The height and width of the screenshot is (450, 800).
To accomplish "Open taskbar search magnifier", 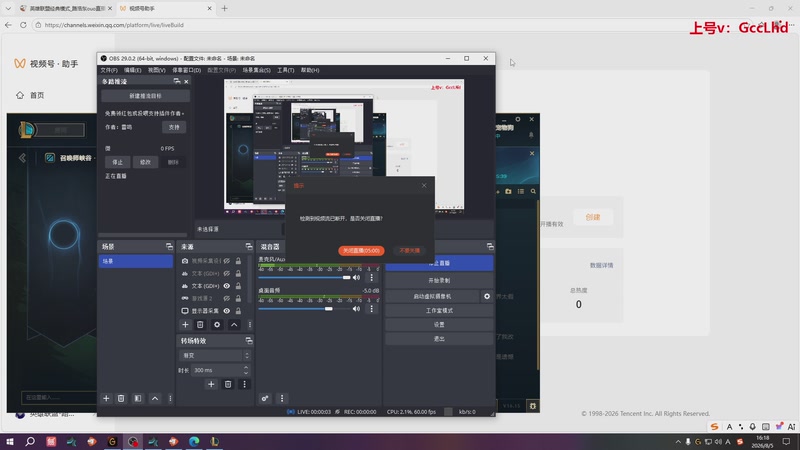I will [30, 441].
